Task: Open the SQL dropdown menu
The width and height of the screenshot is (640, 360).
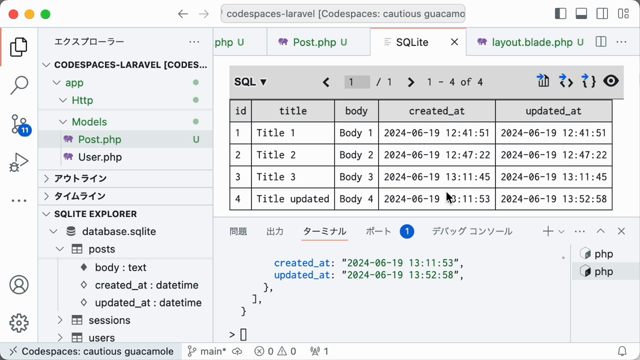Action: [x=250, y=82]
